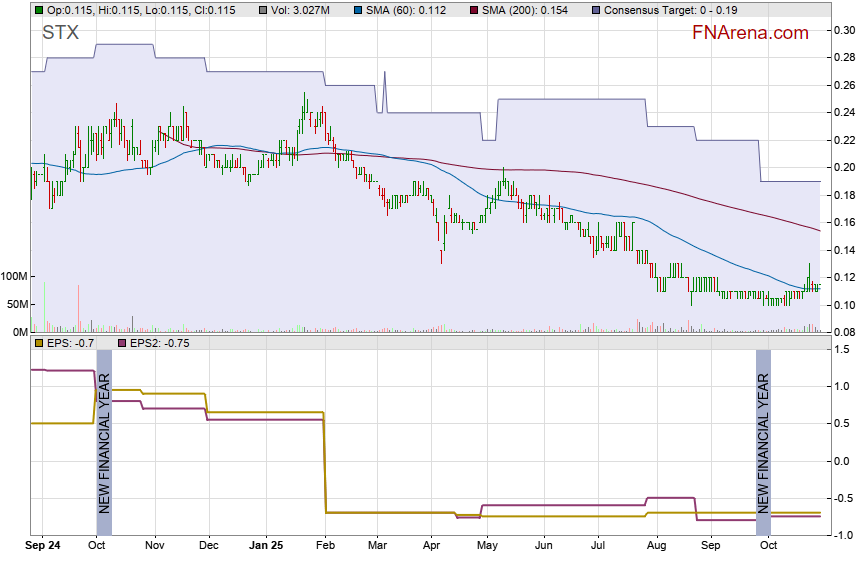Click the 0.30 price axis label
The height and width of the screenshot is (566, 859).
(842, 30)
